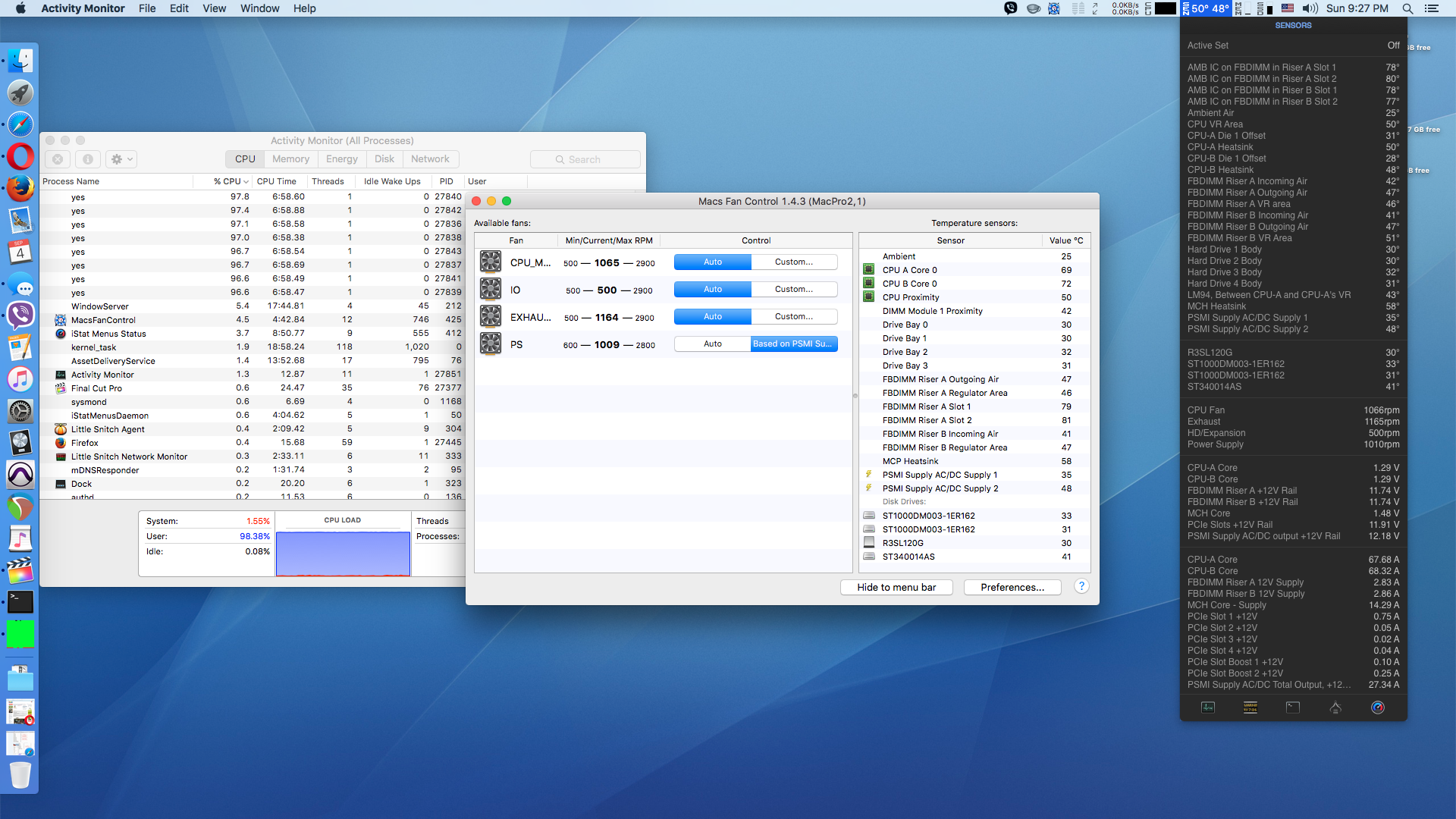The image size is (1456, 819).
Task: Open Terminal shortcut in iStat panel footer
Action: pos(1293,708)
